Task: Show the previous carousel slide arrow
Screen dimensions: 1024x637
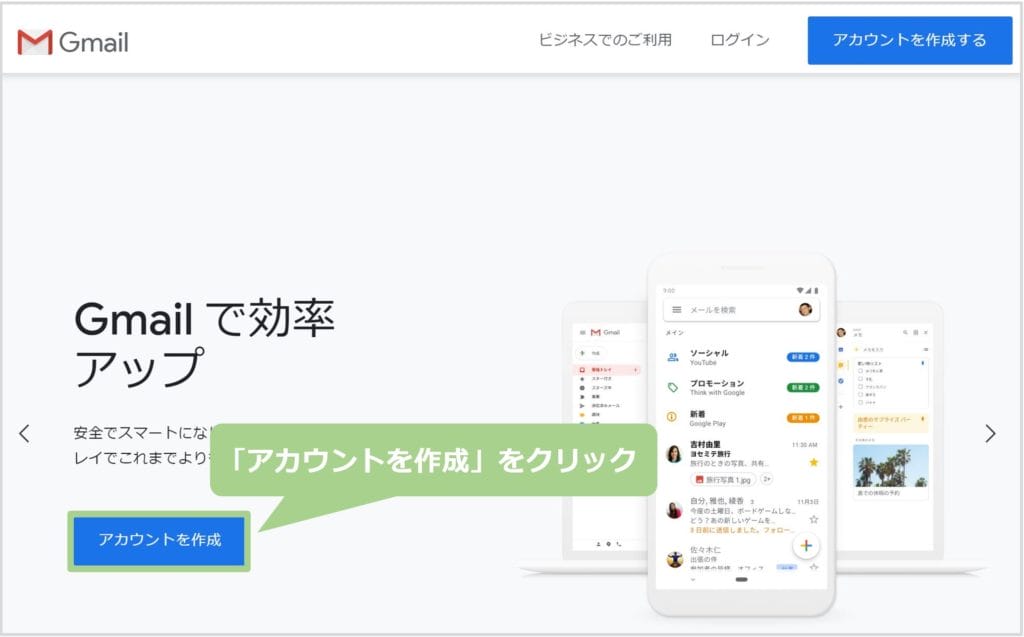Action: pyautogui.click(x=25, y=433)
